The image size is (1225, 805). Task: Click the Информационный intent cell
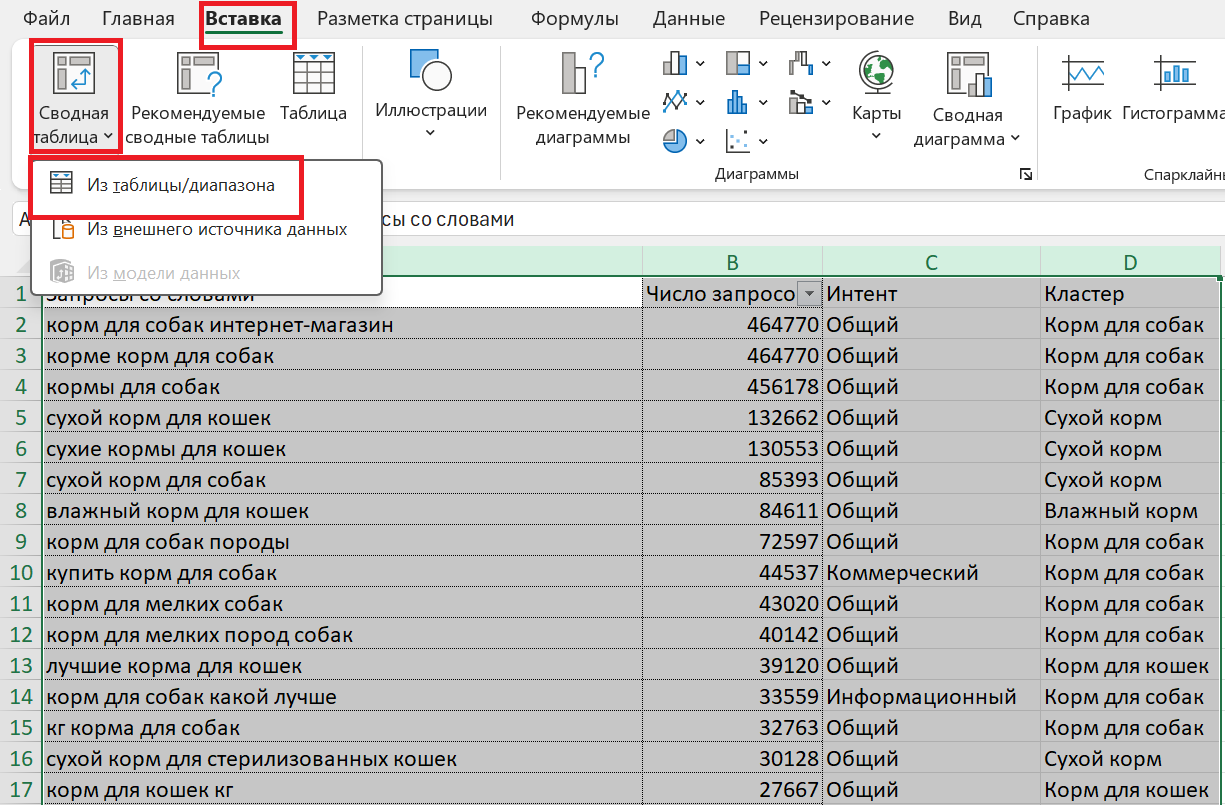pos(931,697)
